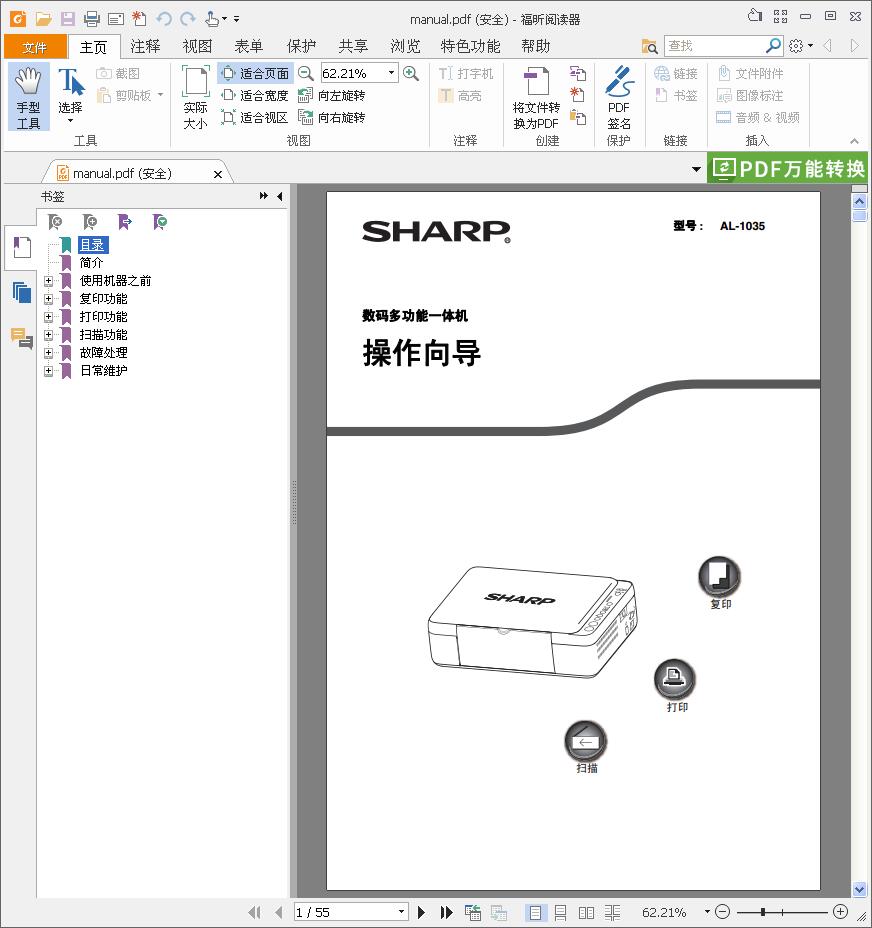
Task: Click the zoom out magnifier in ribbon
Action: click(305, 73)
